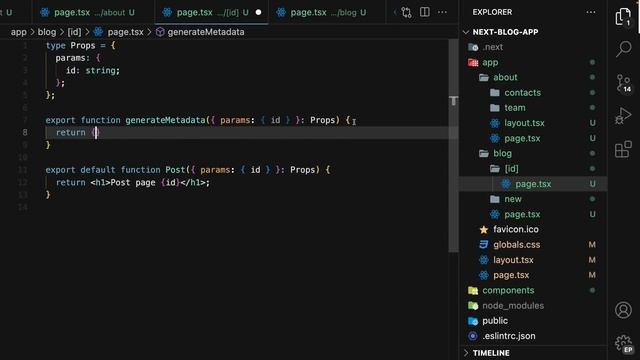Open Explorer view in activity bar
The height and width of the screenshot is (360, 640).
(623, 17)
